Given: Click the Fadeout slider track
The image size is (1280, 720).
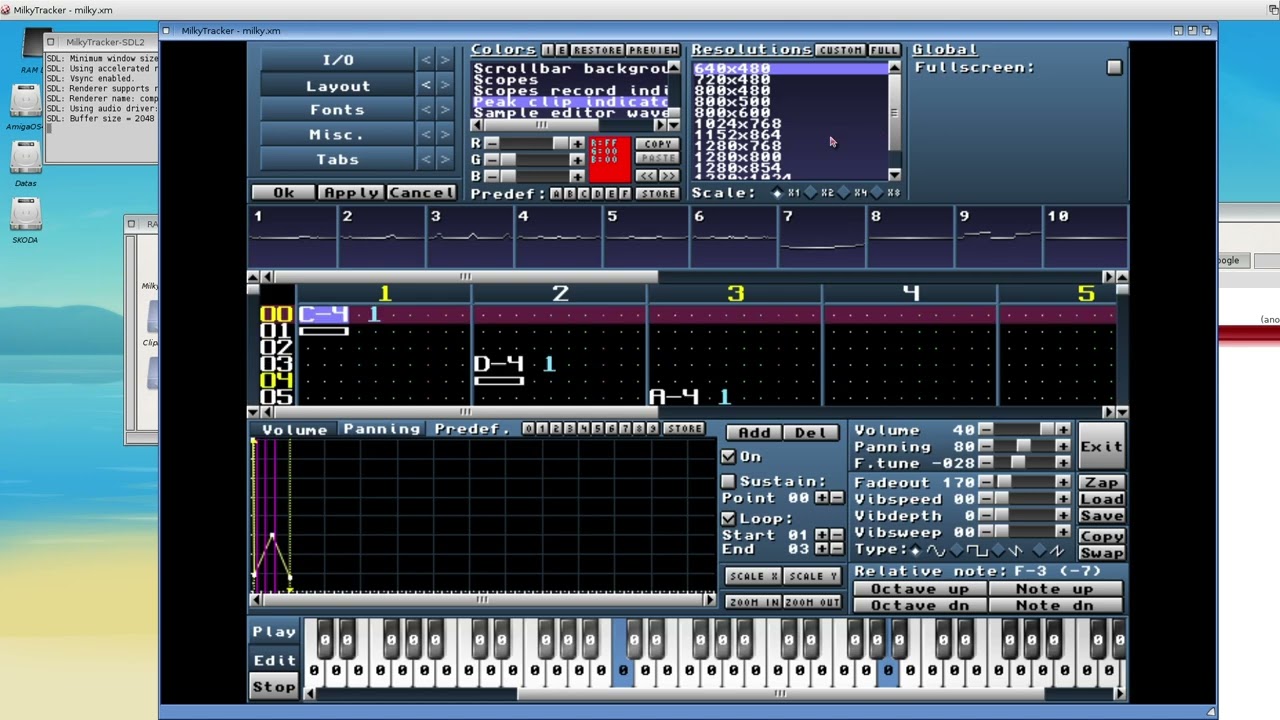Looking at the screenshot, I should tap(1024, 482).
